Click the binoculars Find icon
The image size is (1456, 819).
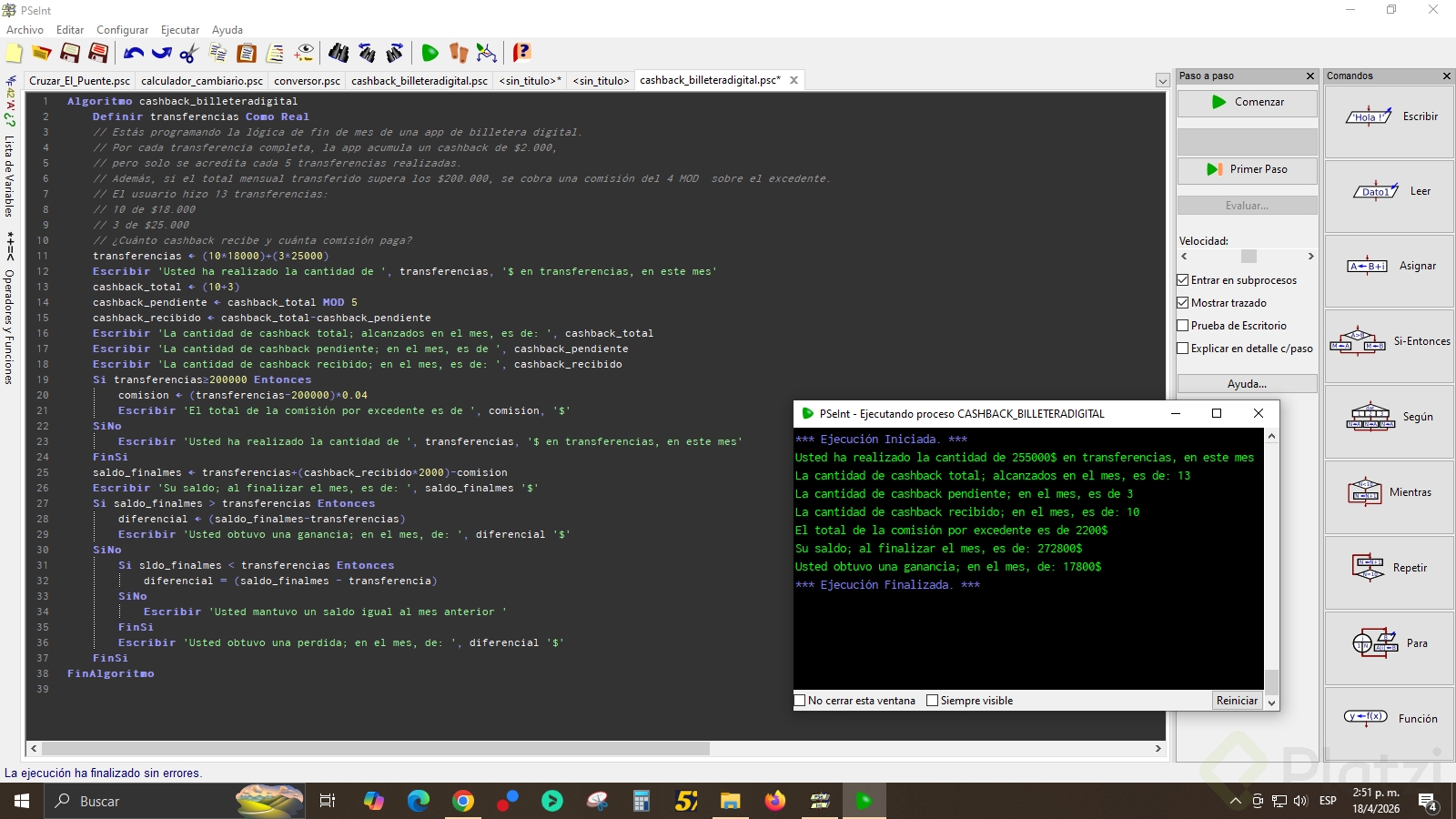339,54
